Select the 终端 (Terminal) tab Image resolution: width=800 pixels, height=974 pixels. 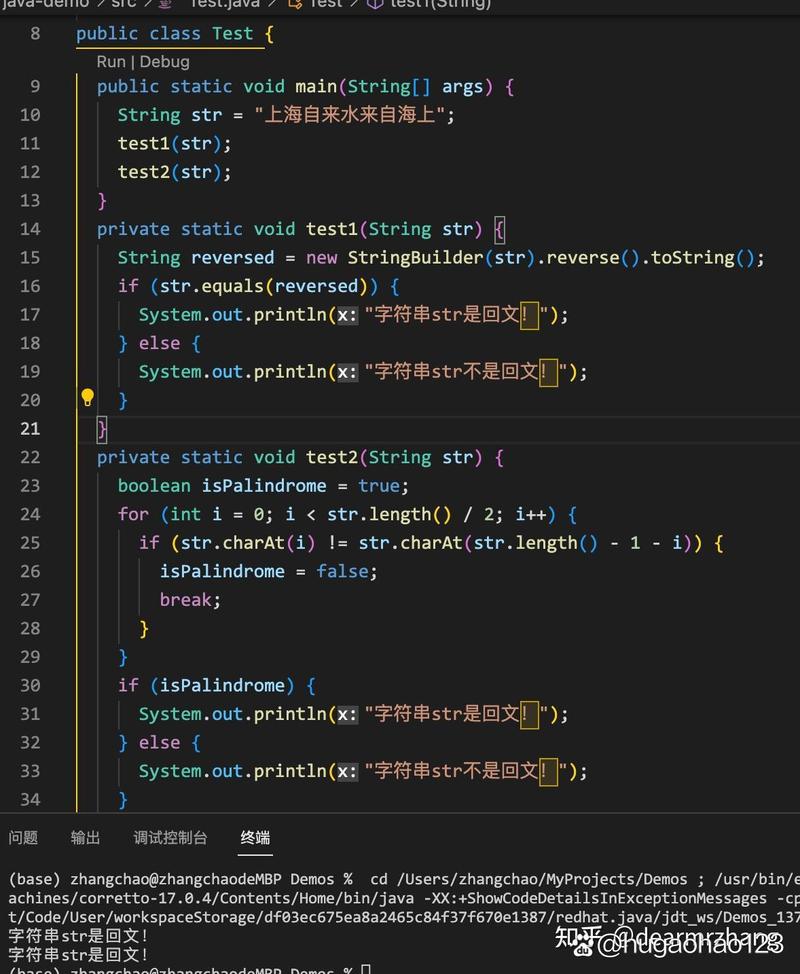coord(255,838)
